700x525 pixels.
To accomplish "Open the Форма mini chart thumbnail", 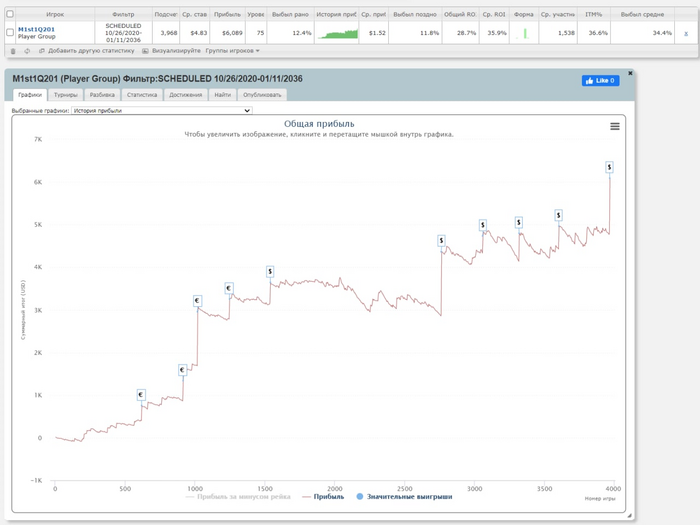I will coord(524,33).
